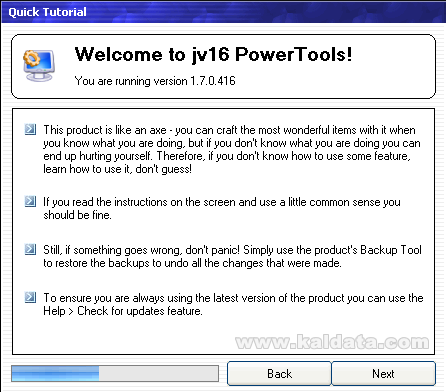This screenshot has height=392, width=446.
Task: Click the "Welcome to jv16 PowerTools!" heading
Action: pyautogui.click(x=213, y=54)
